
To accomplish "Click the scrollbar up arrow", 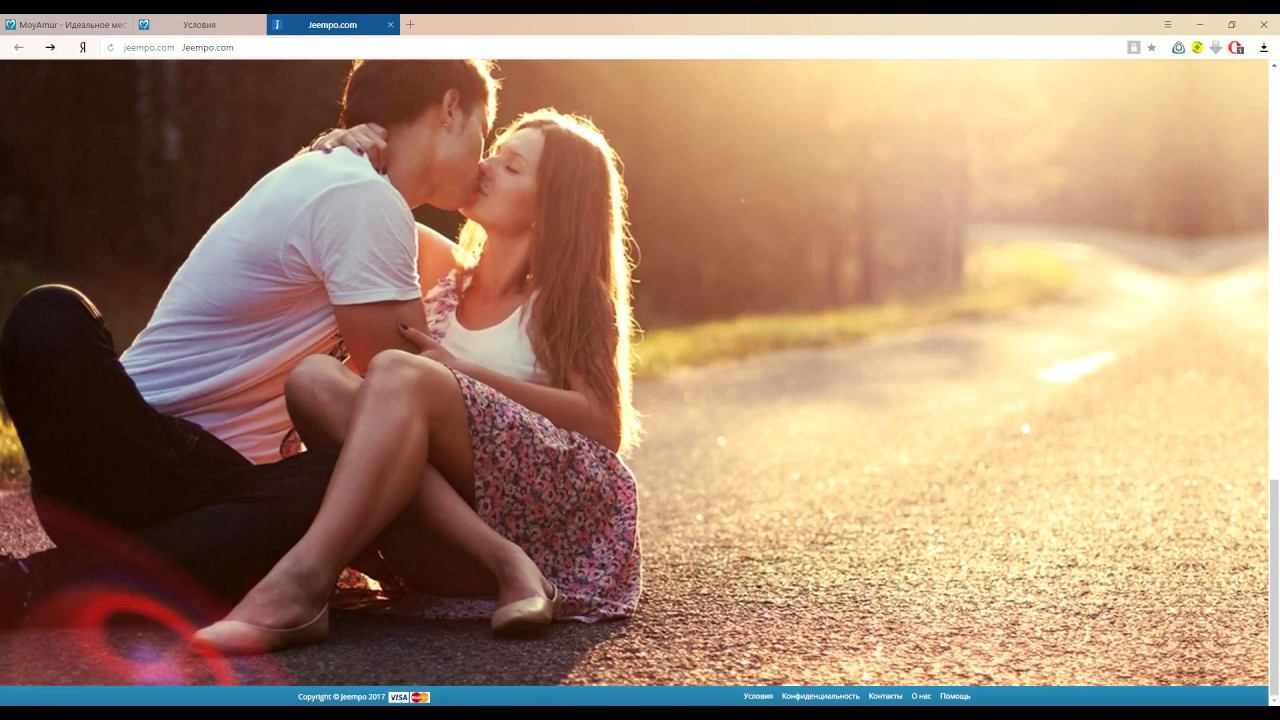I will (x=1274, y=66).
